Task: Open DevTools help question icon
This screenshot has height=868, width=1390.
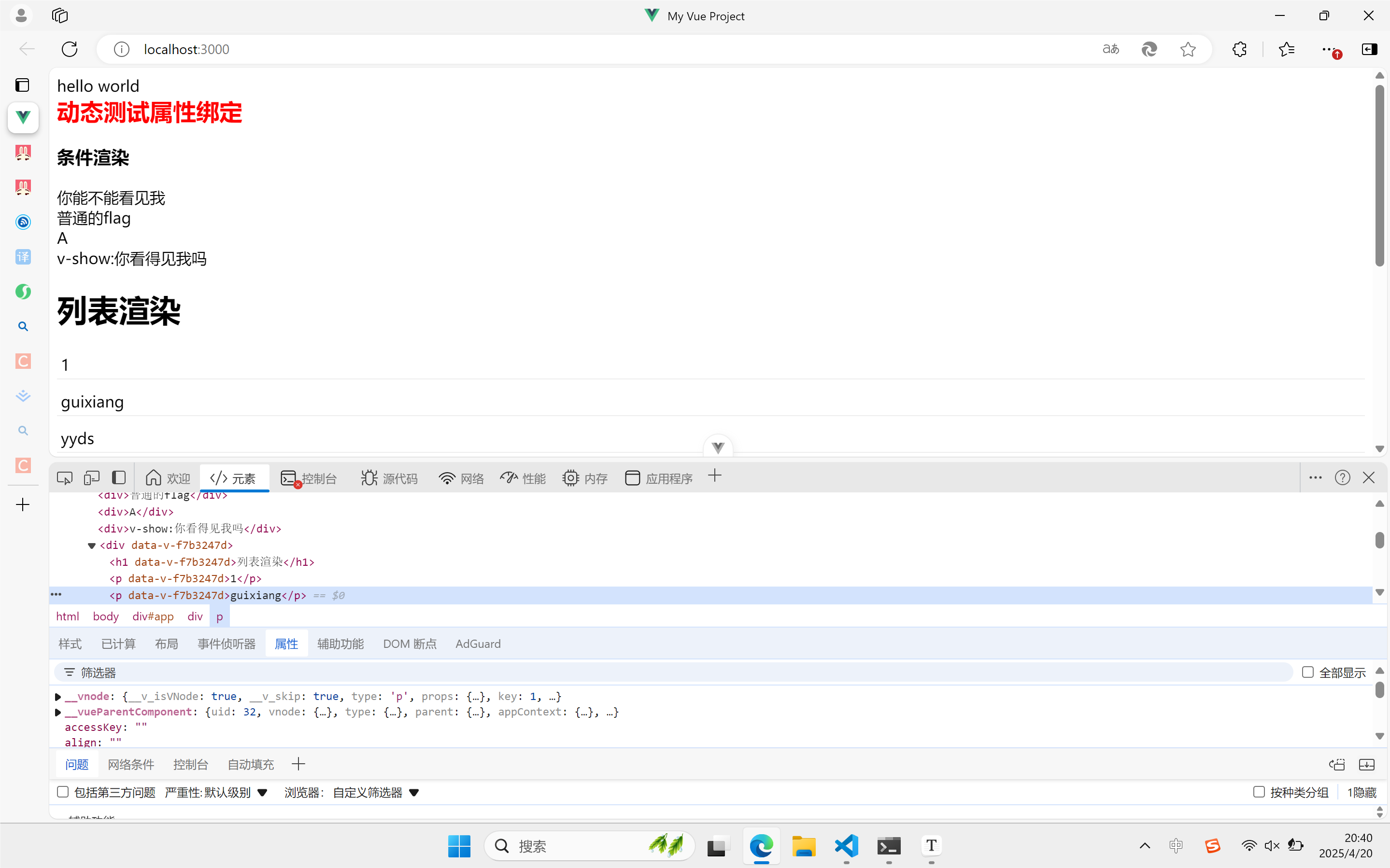Action: click(1342, 477)
